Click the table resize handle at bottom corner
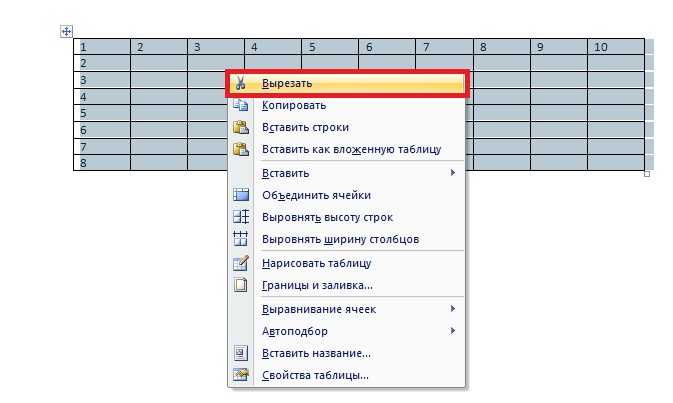This screenshot has height=403, width=673. [647, 174]
